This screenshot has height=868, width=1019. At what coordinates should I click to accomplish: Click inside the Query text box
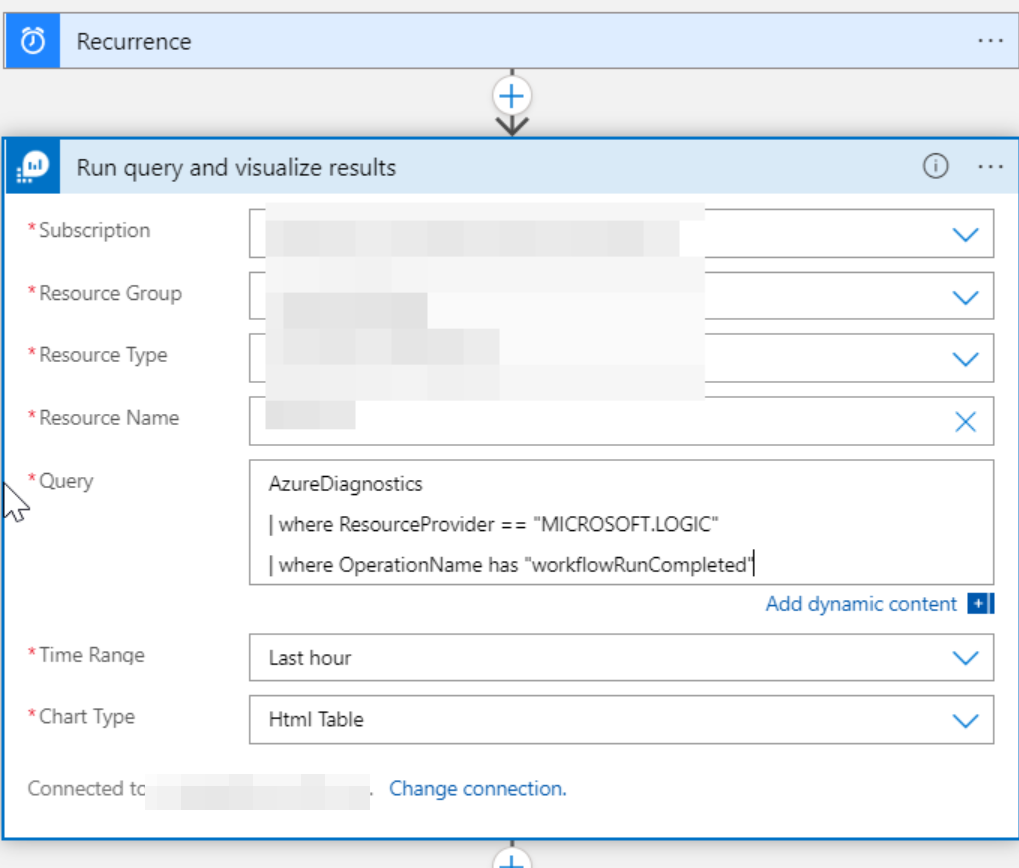(620, 522)
